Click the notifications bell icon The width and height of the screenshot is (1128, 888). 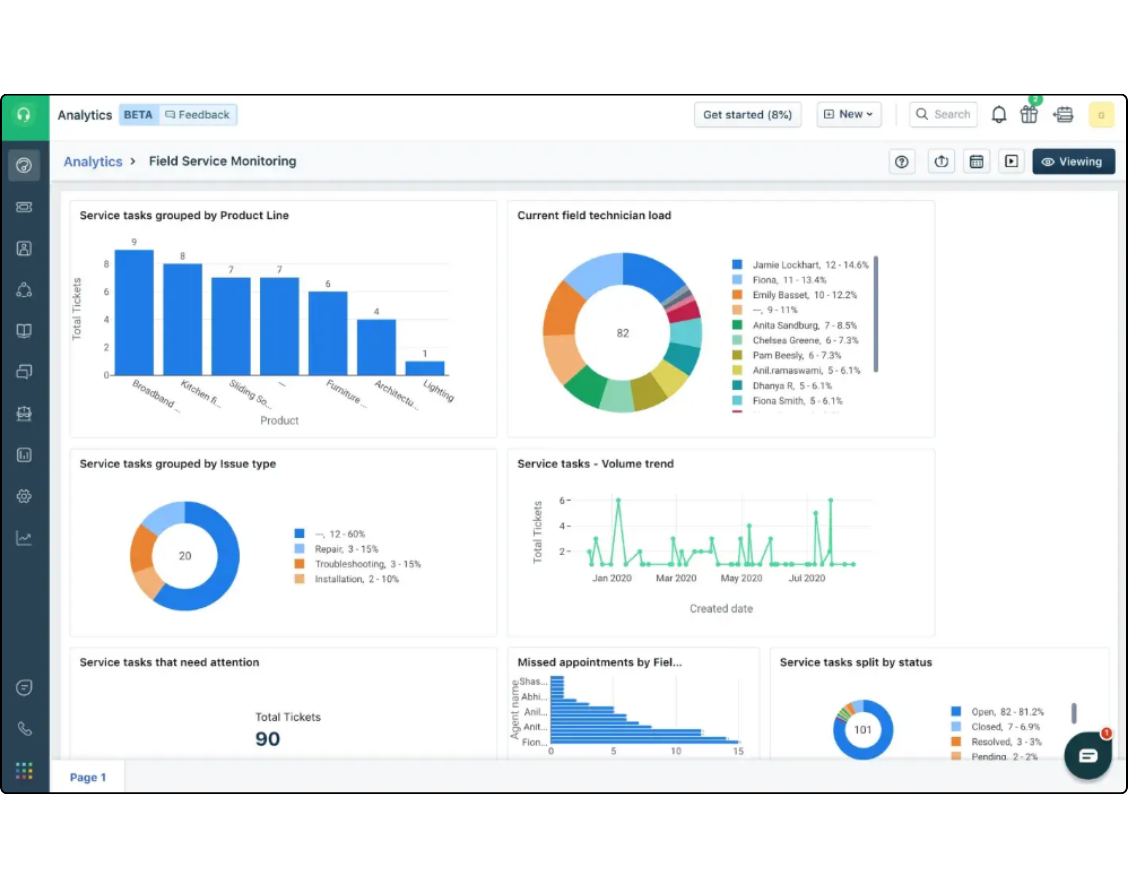click(998, 114)
